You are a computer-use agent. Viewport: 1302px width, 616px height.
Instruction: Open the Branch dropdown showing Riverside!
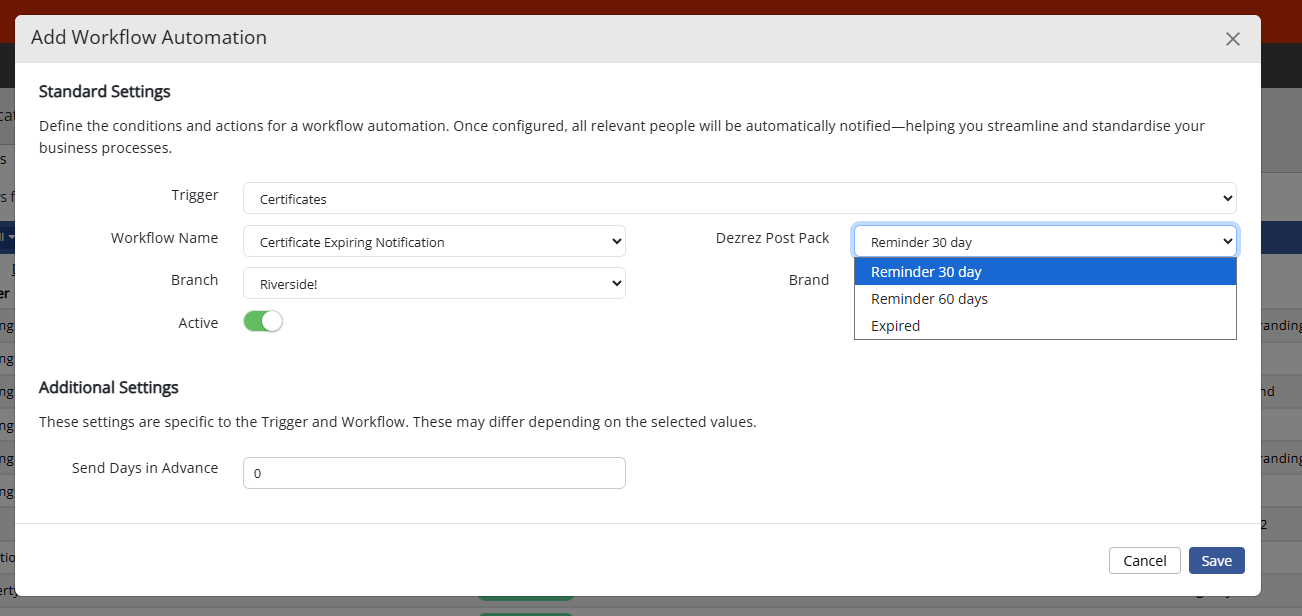click(434, 282)
